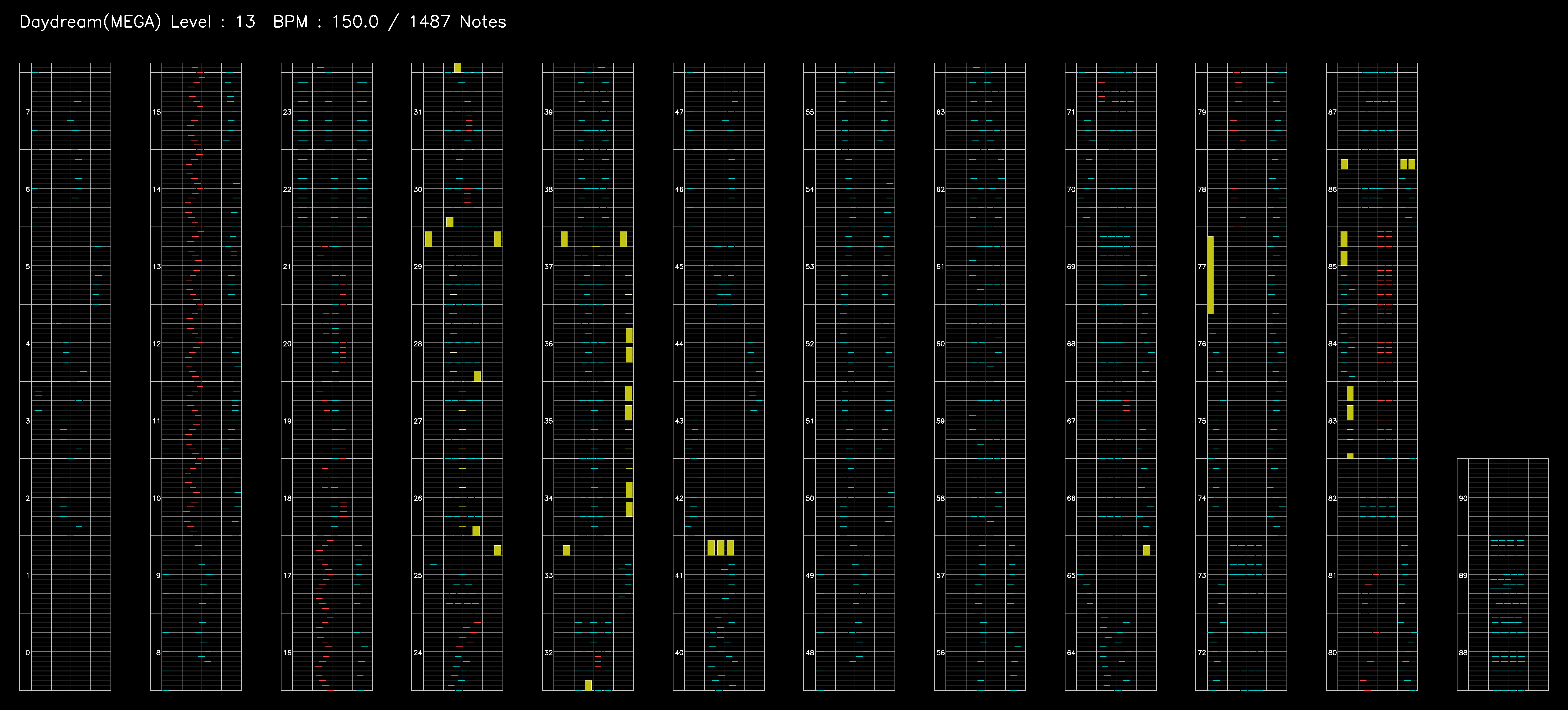
Task: Click the long yellow hold note in measure 77
Action: pos(1210,275)
